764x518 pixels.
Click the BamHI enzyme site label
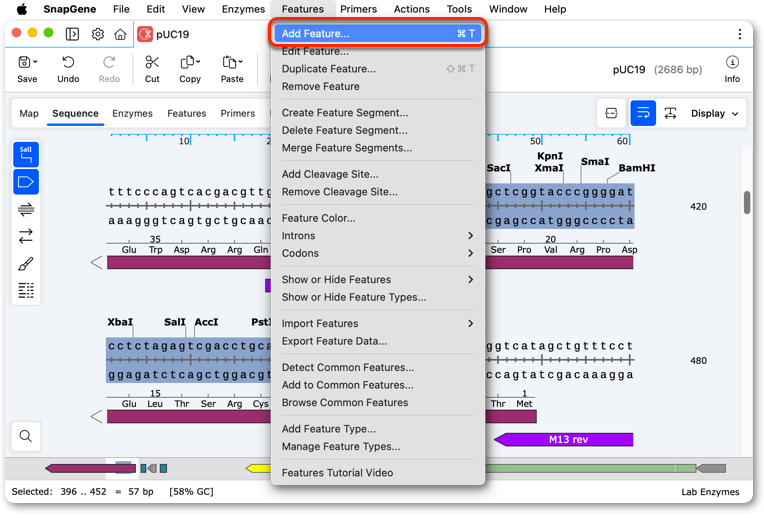click(636, 168)
